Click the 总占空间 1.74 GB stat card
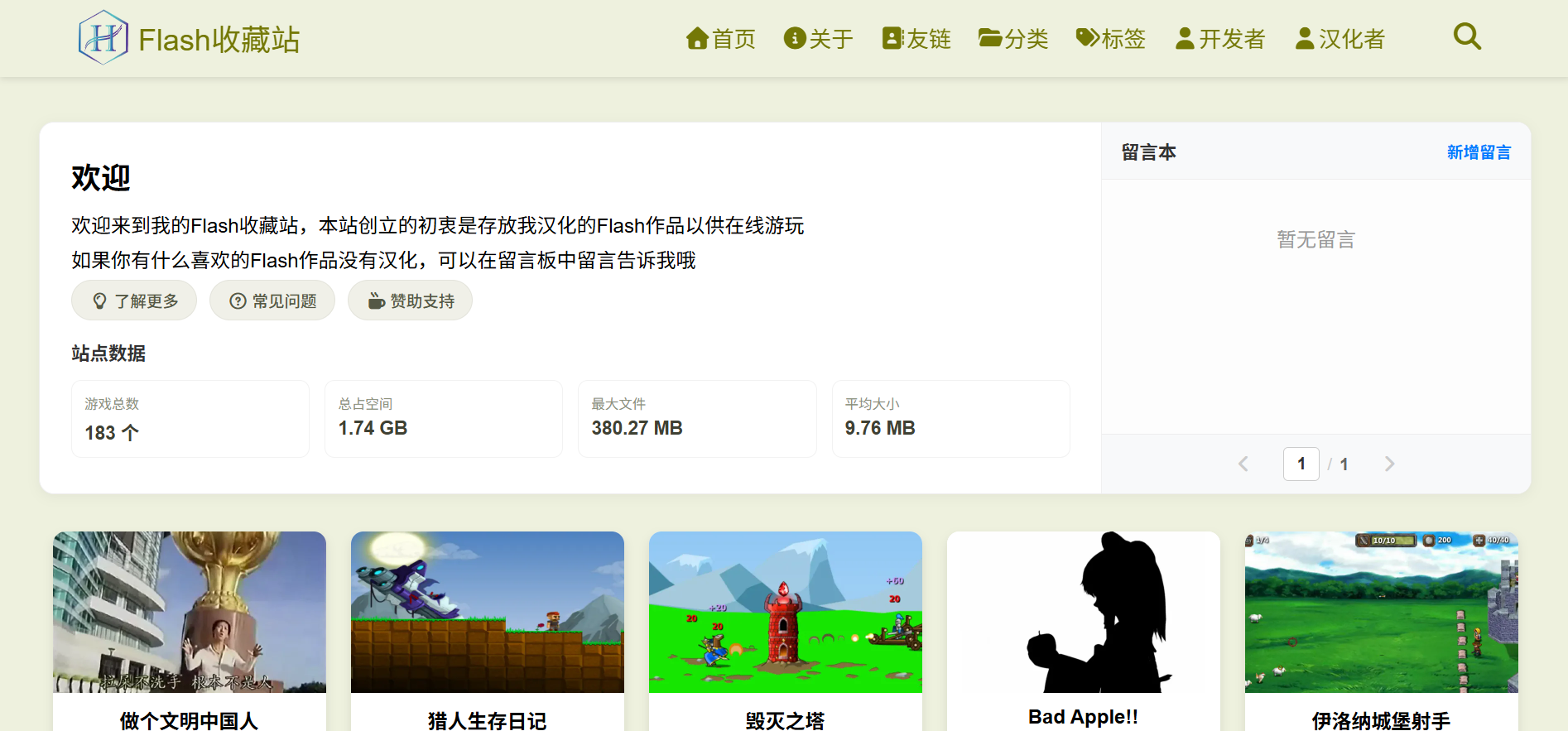 (444, 419)
